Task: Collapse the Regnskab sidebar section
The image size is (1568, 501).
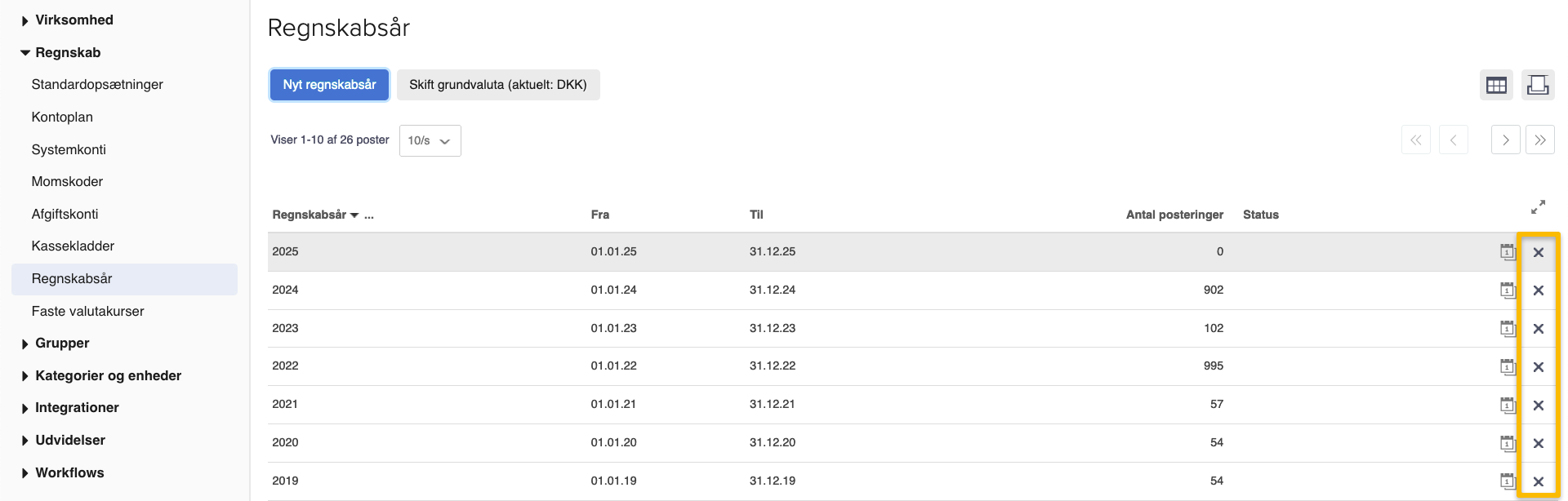Action: click(67, 53)
